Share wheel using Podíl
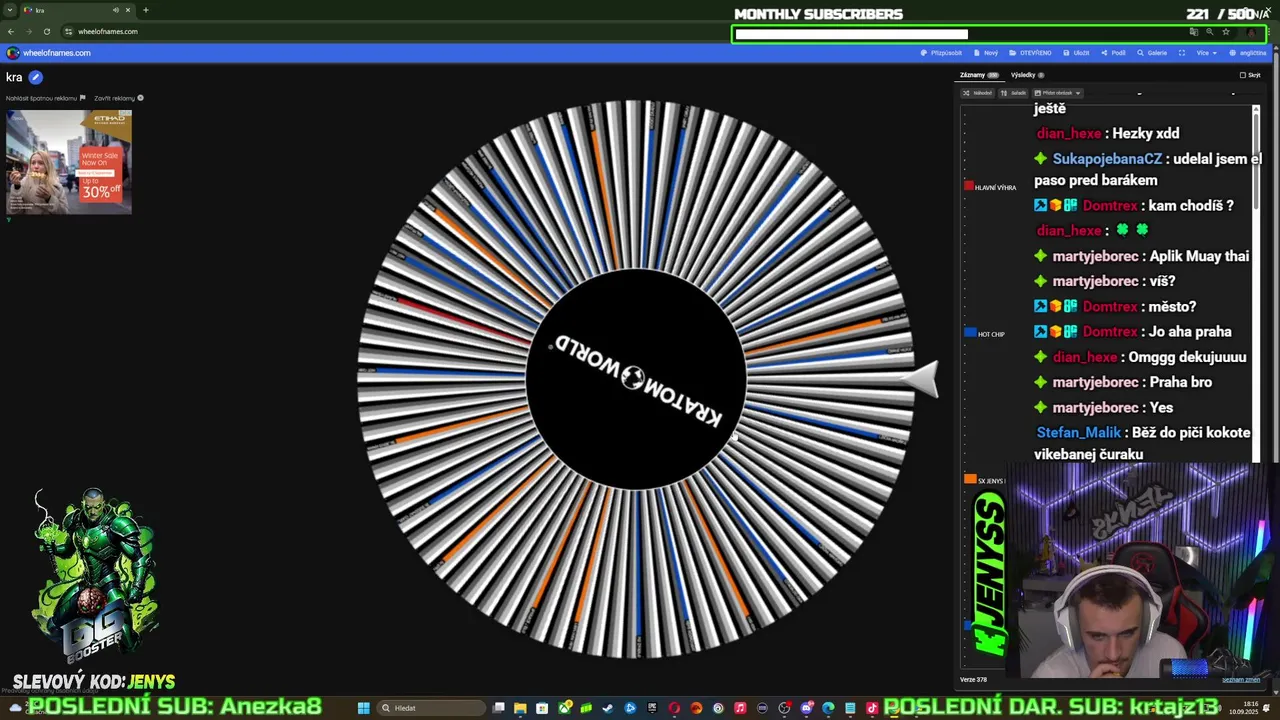Screen dimensions: 1280x720 point(1113,53)
